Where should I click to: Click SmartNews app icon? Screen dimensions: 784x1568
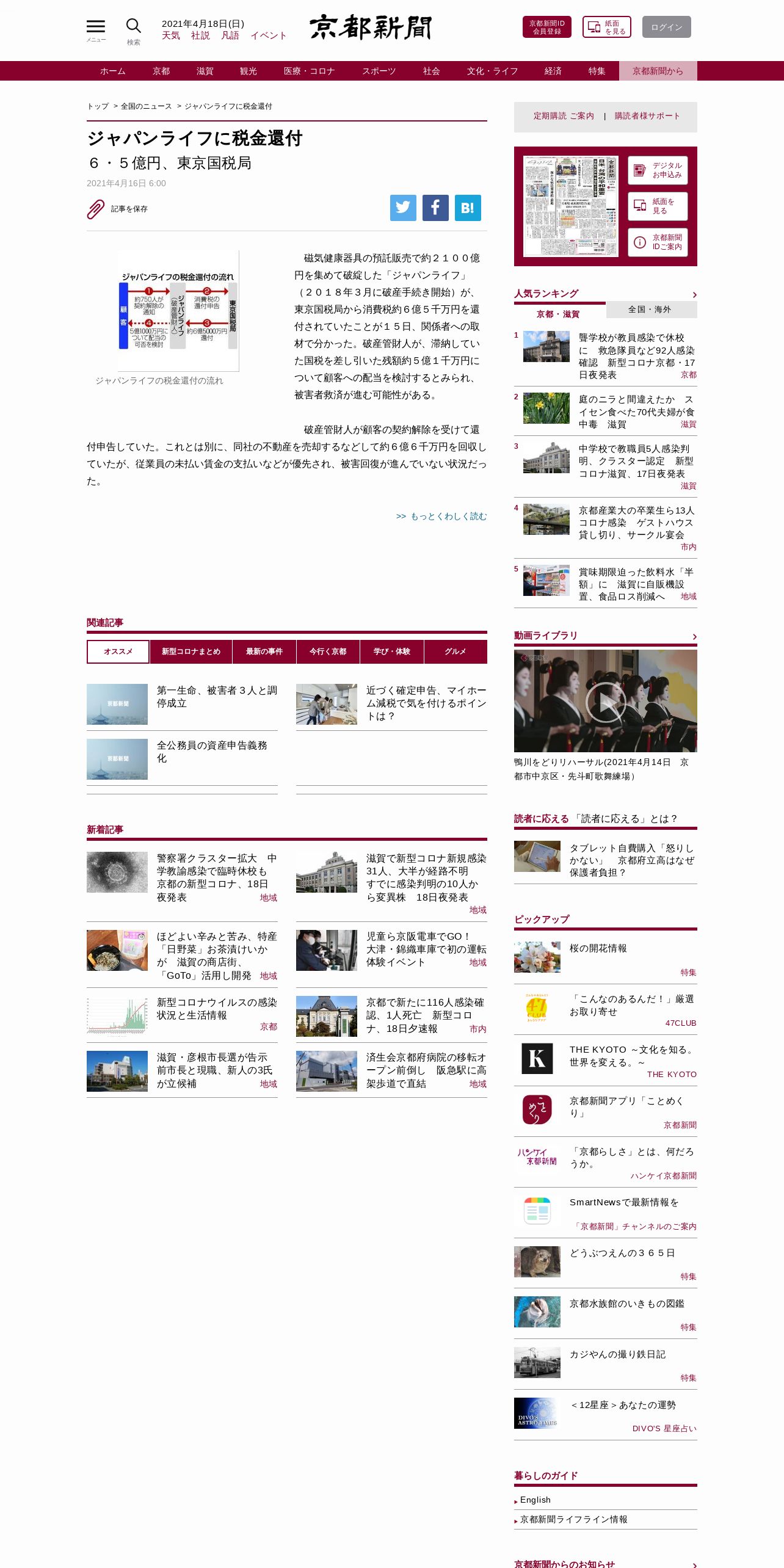click(537, 1210)
